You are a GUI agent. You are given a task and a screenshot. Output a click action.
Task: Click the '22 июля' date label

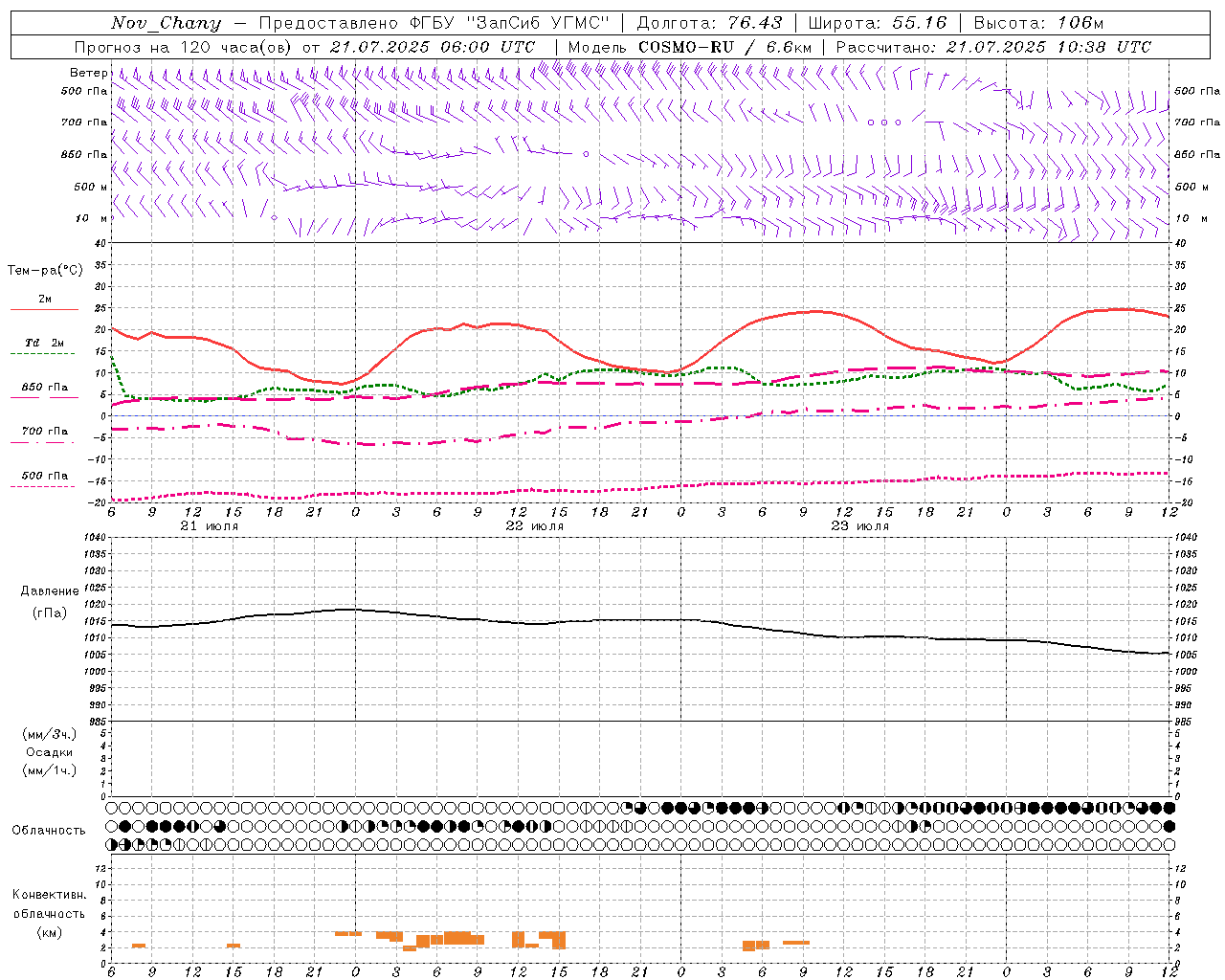pos(535,526)
